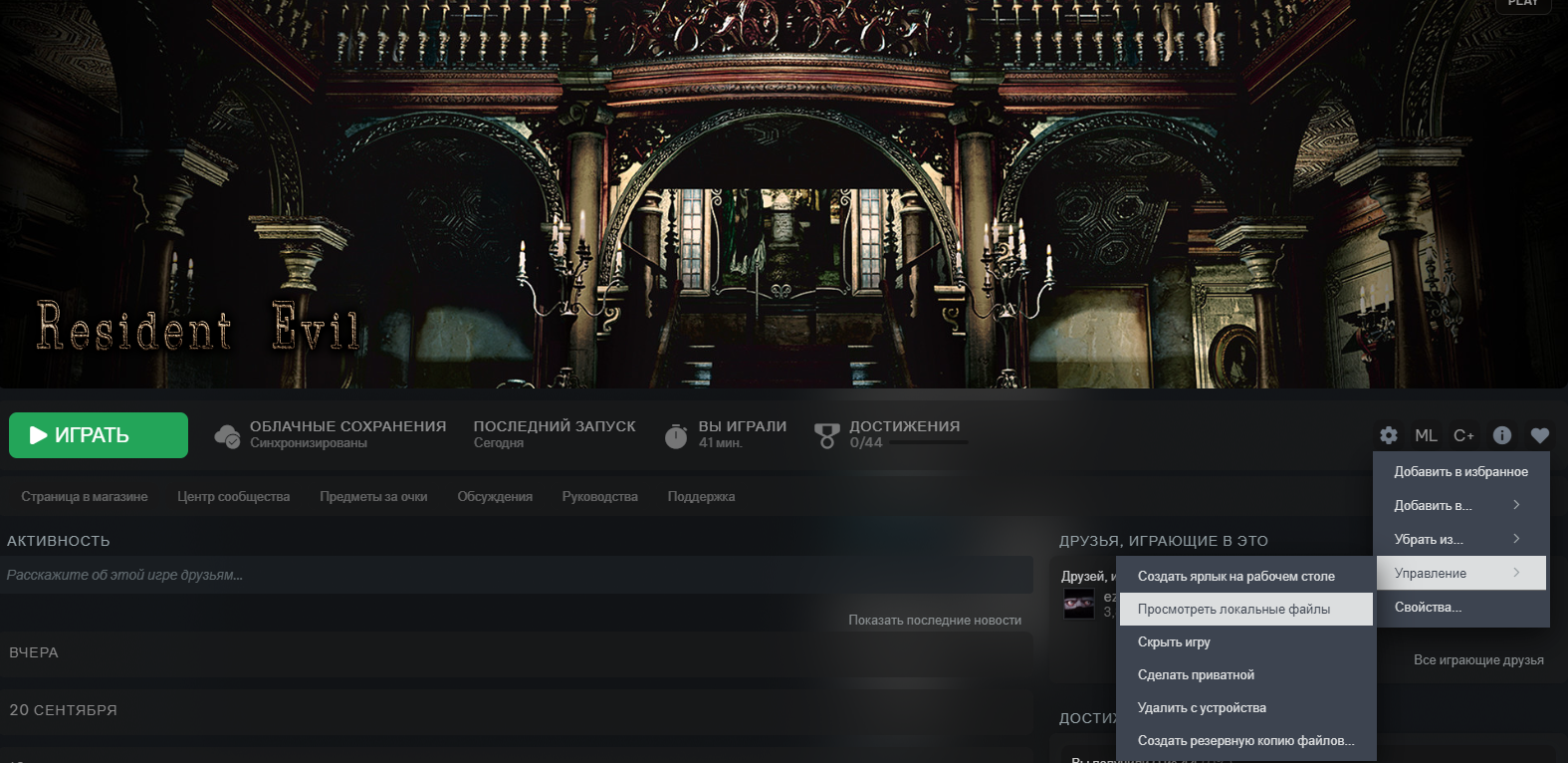
Task: Open Свойства... menu item
Action: click(x=1460, y=607)
